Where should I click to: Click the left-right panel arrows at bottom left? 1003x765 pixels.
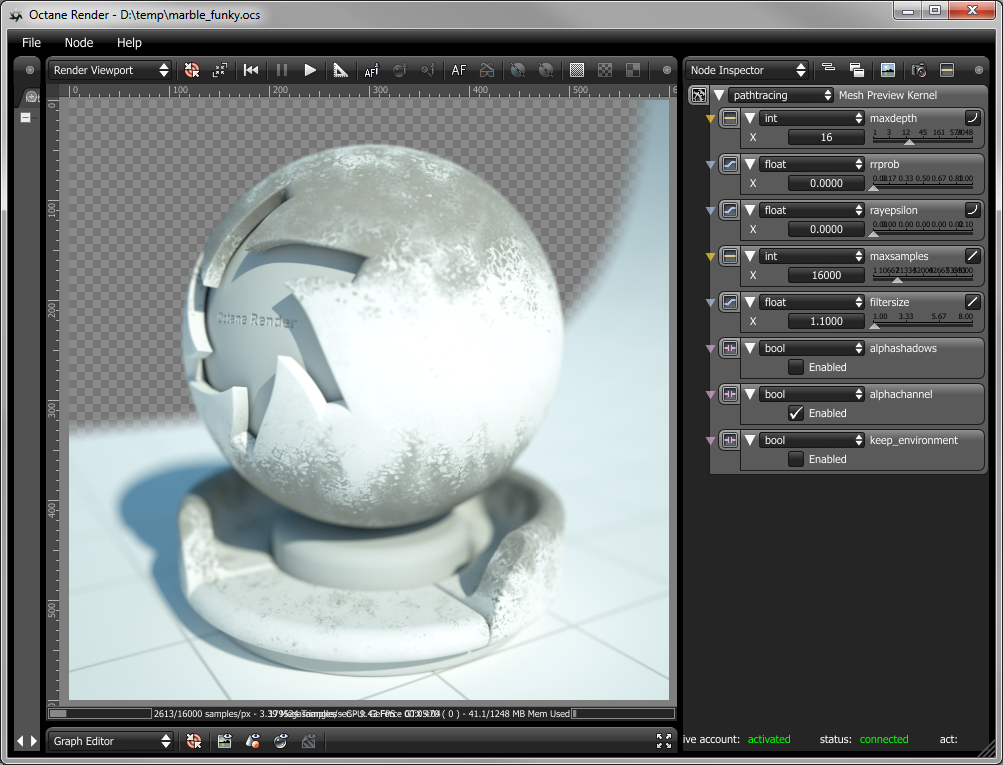click(27, 741)
